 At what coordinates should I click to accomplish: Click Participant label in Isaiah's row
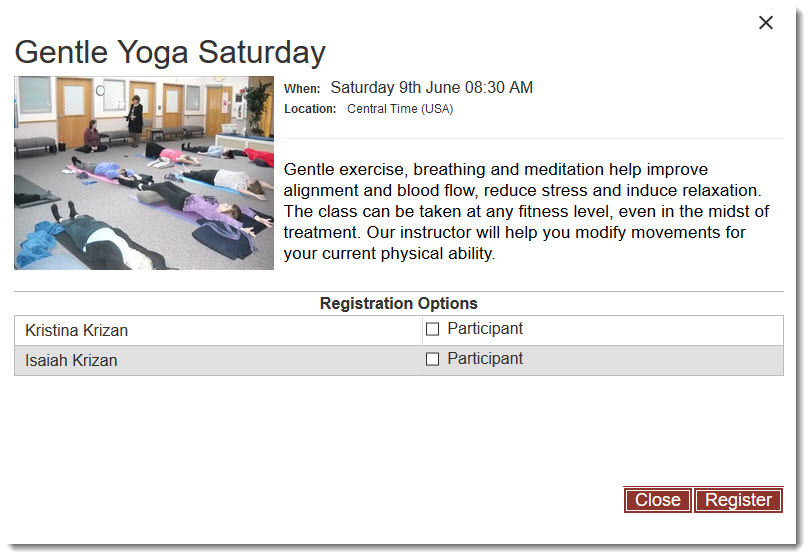click(x=485, y=359)
